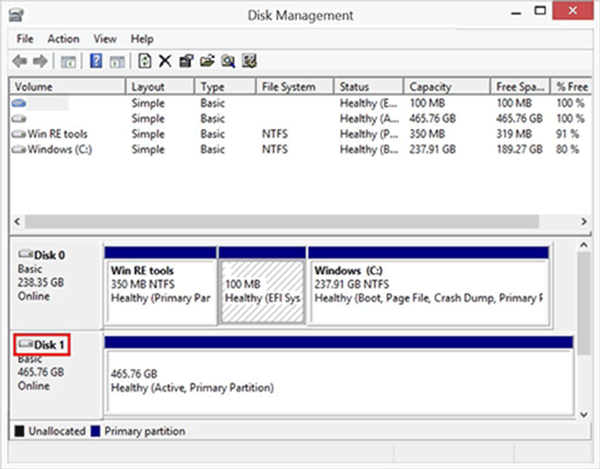Click the 'Primary partition' legend text
The image size is (600, 469).
(x=145, y=431)
